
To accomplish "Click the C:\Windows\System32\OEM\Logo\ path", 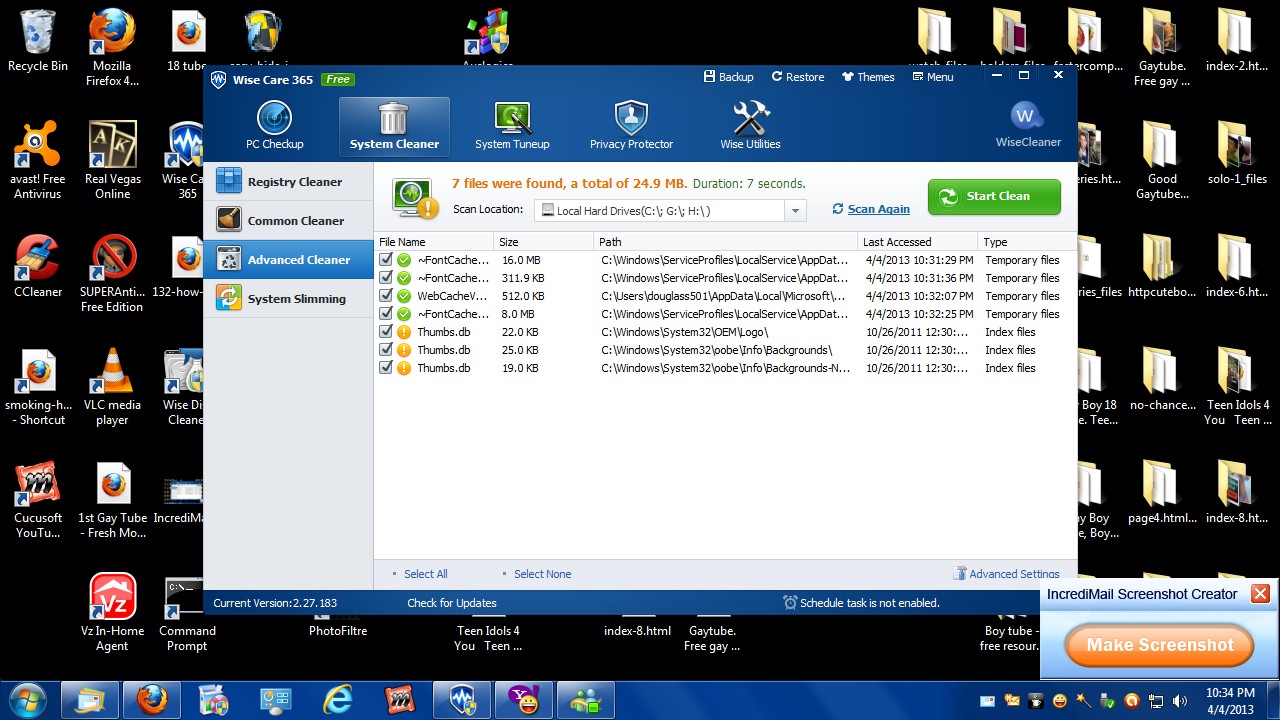I will pyautogui.click(x=684, y=332).
